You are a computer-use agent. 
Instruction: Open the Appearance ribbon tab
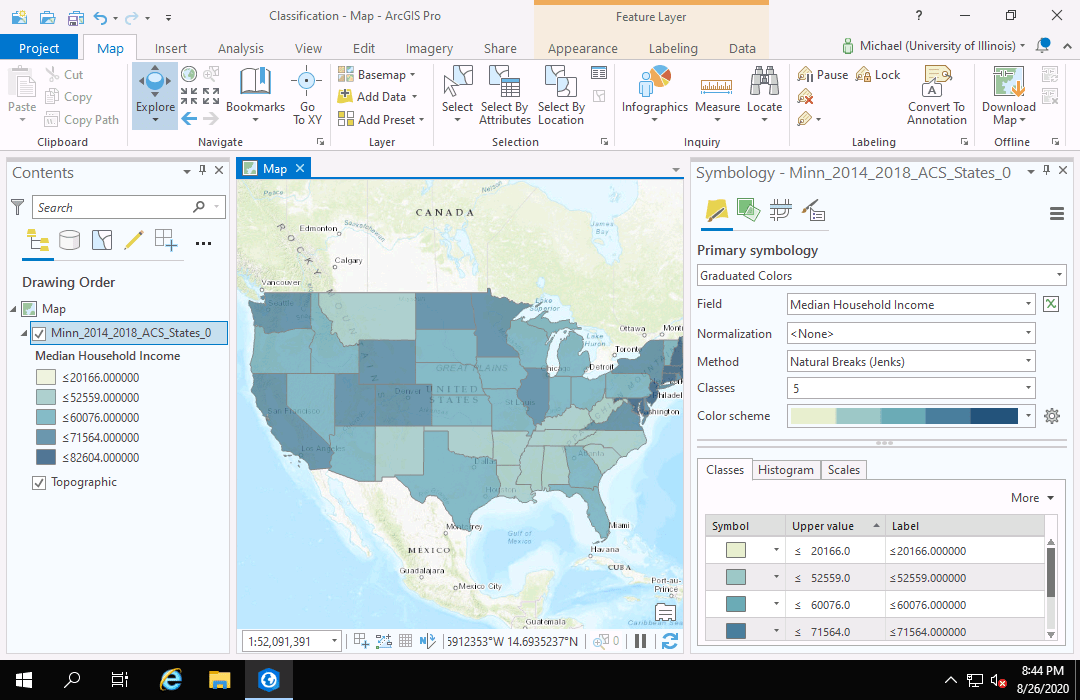pos(583,48)
